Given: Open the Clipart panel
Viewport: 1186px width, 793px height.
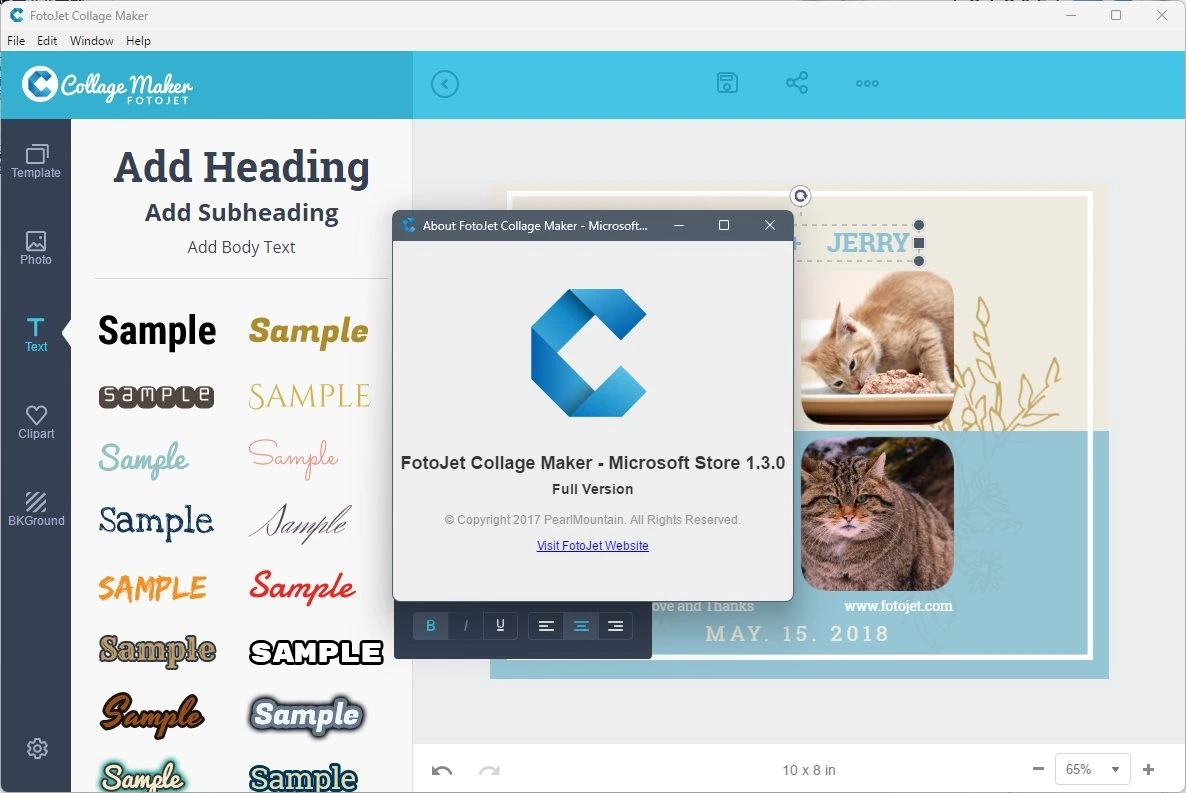Looking at the screenshot, I should coord(36,422).
